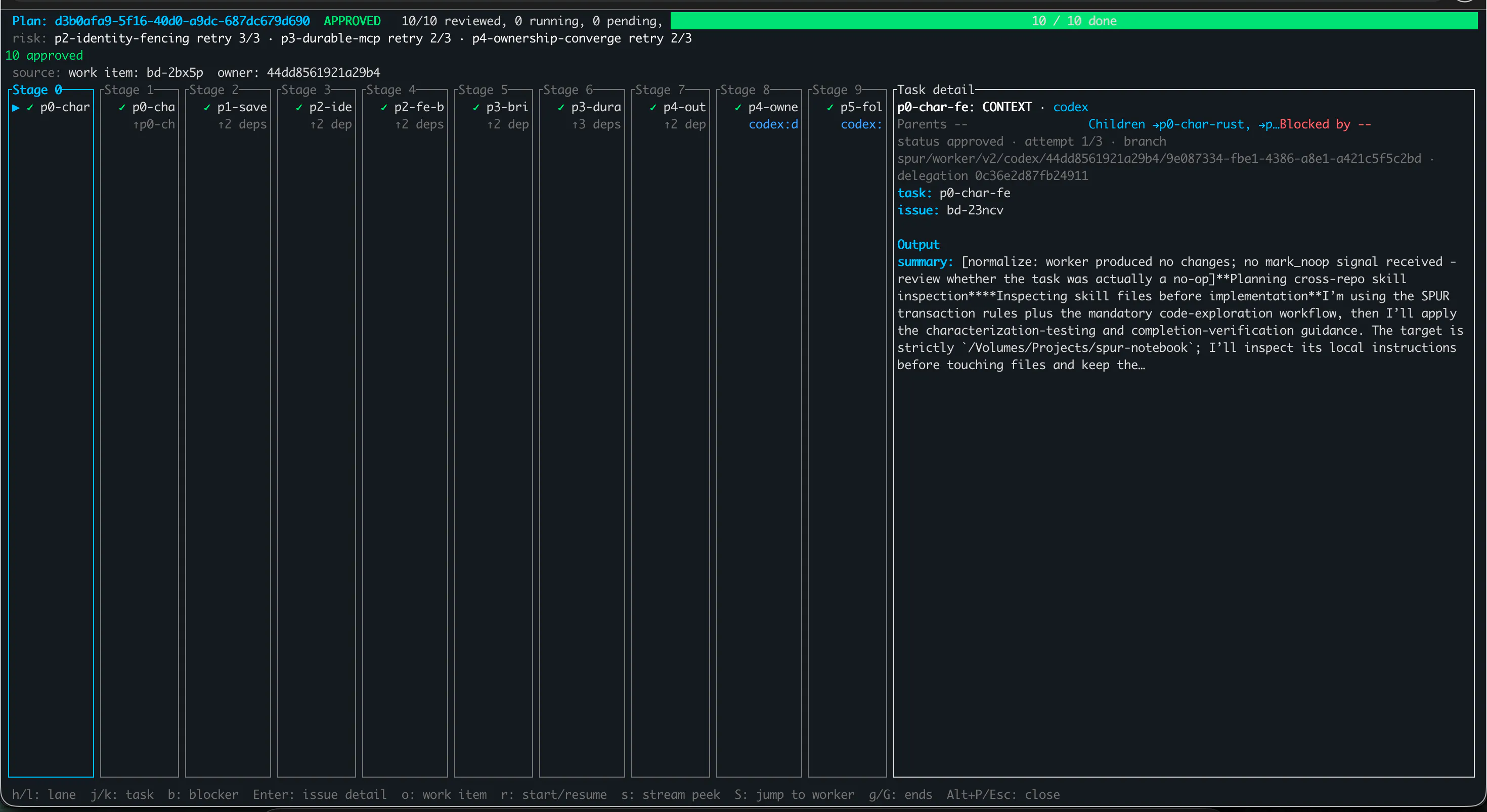Select the p4-owne task in Stage 8

coord(773,107)
